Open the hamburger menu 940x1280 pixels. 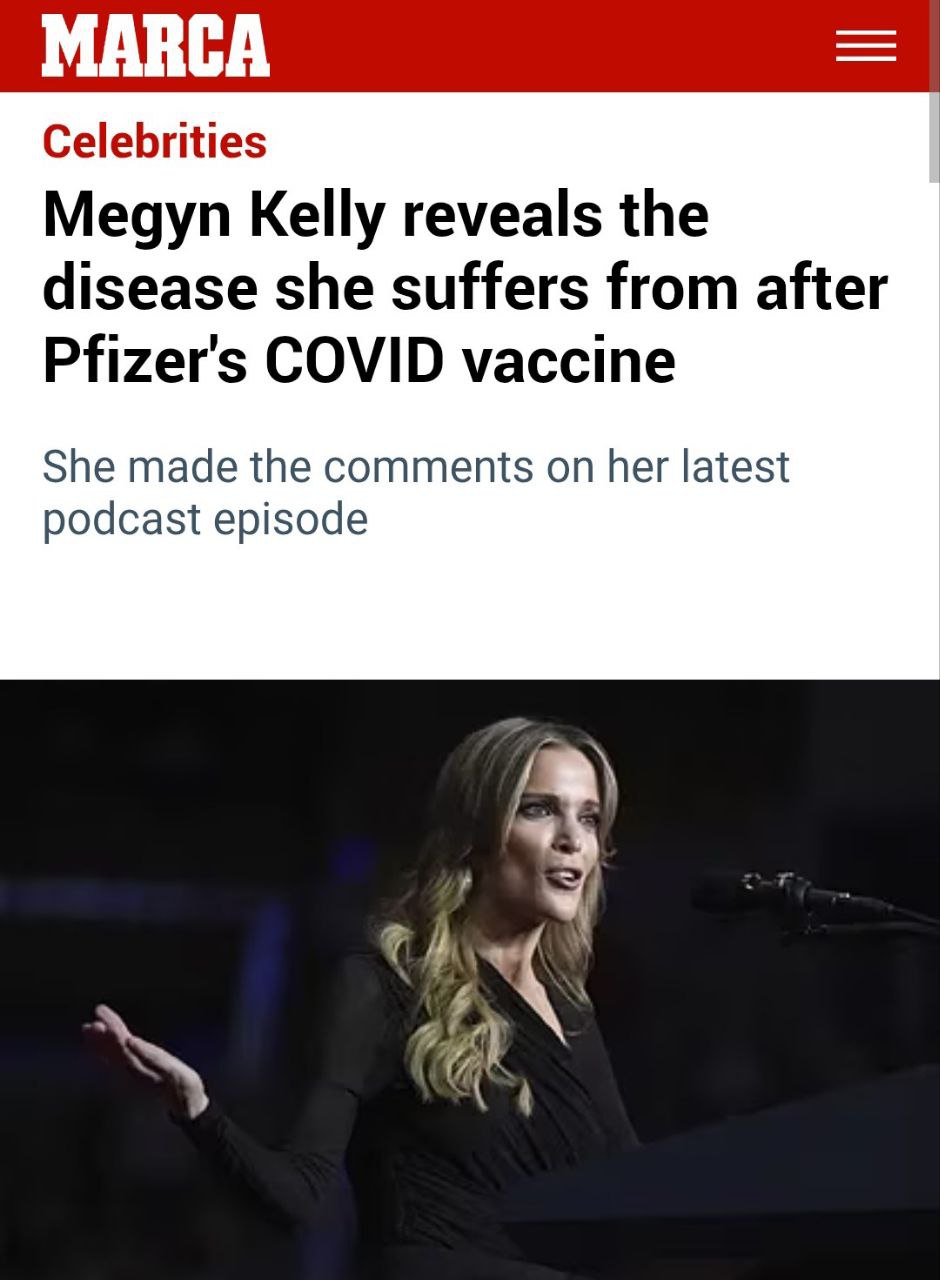[865, 46]
